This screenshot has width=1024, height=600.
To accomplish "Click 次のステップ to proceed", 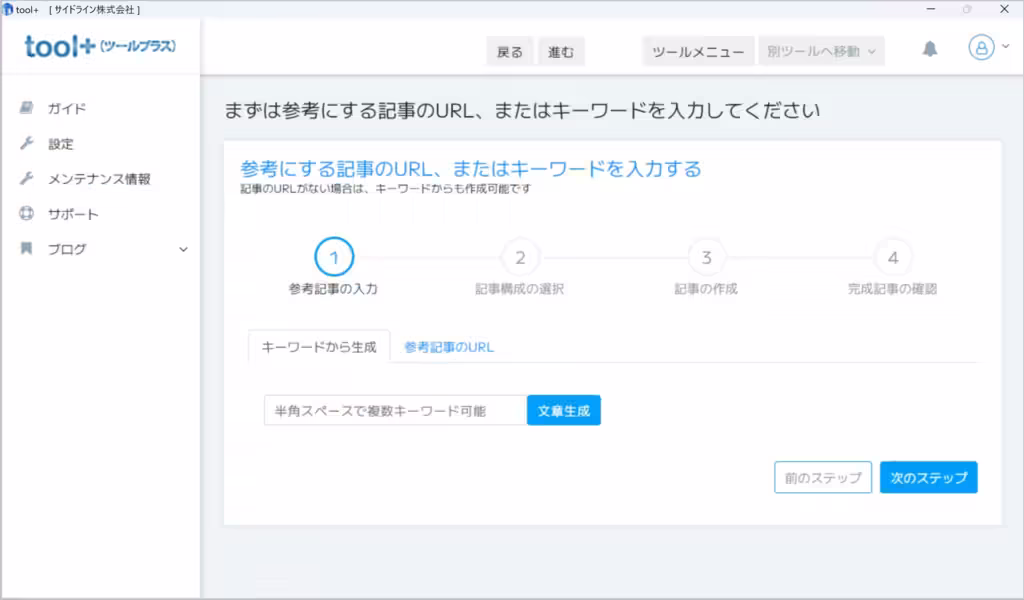I will [x=928, y=477].
